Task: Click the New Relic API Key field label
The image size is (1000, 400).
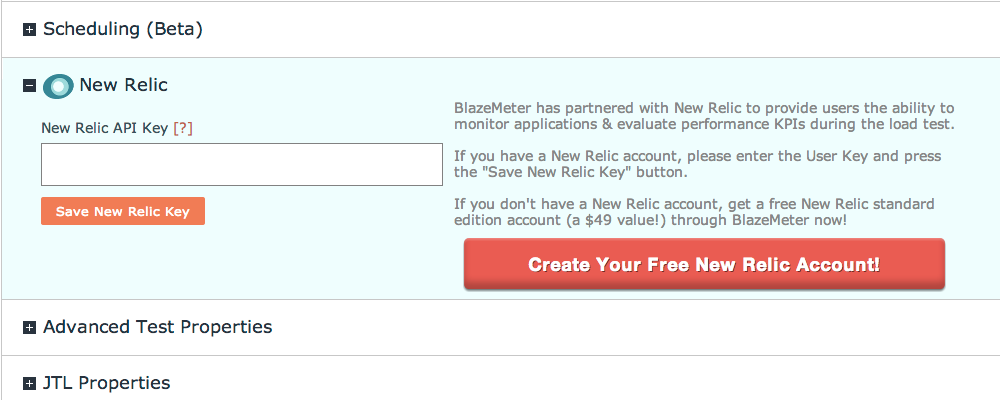Action: (106, 128)
